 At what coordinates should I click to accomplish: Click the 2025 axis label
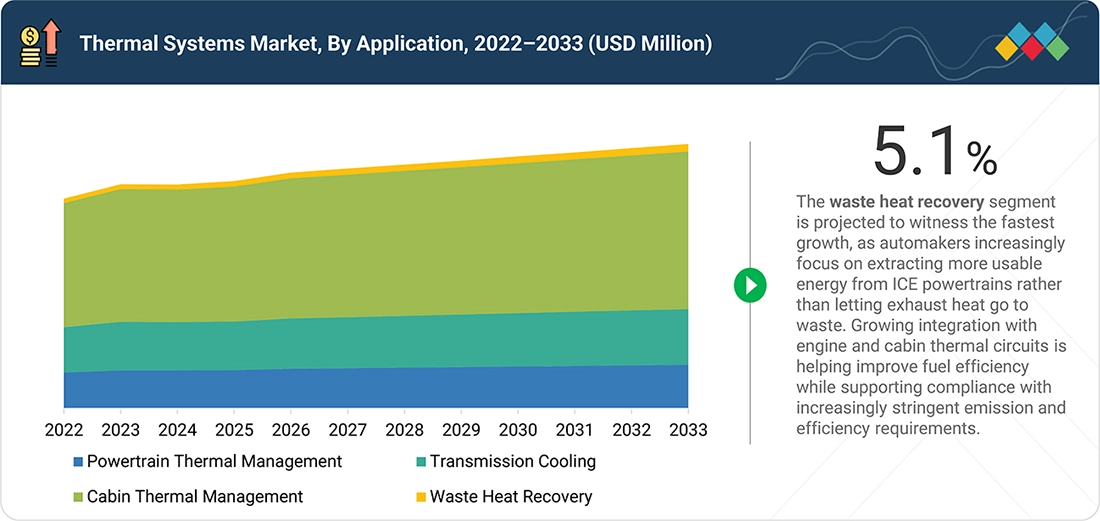[x=234, y=429]
